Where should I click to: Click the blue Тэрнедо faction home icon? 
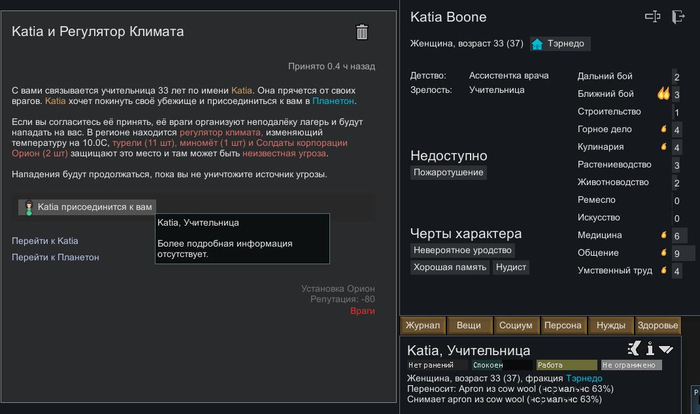537,44
